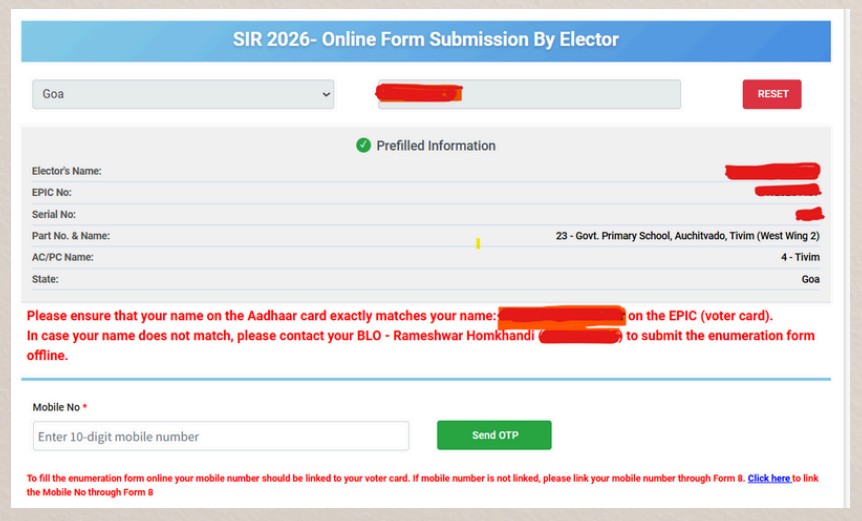Click the EPIC No row label
The width and height of the screenshot is (862, 521).
pos(52,192)
